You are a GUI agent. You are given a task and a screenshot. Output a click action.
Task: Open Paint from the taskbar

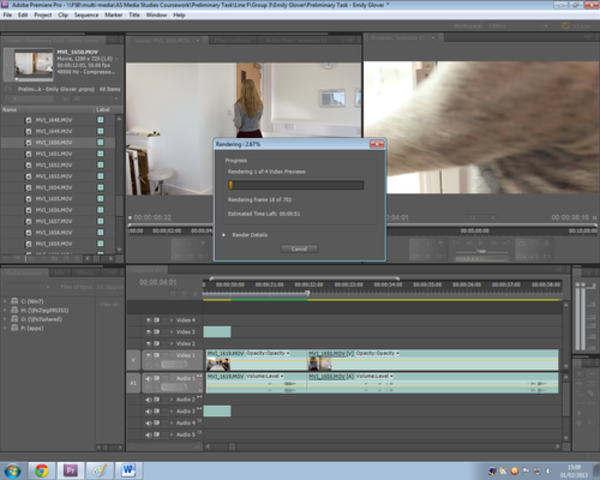[x=99, y=470]
